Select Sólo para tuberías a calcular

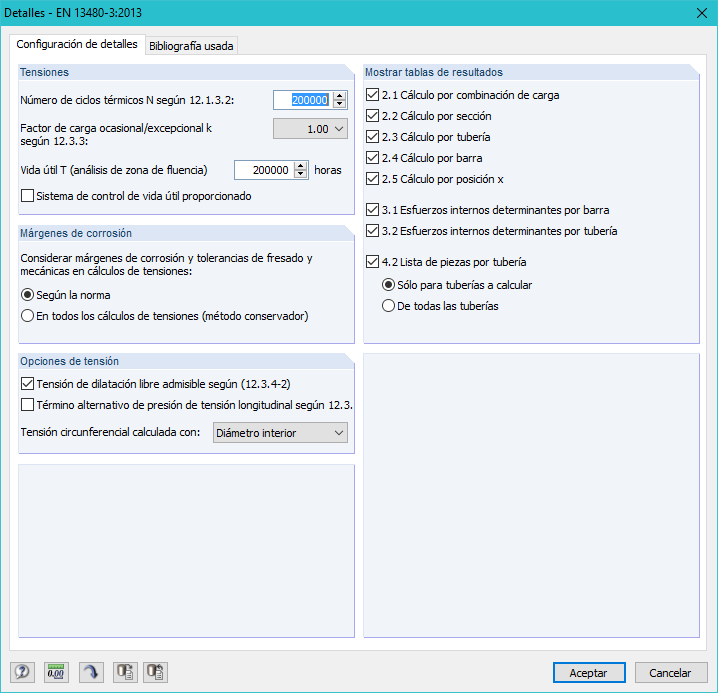coord(388,285)
